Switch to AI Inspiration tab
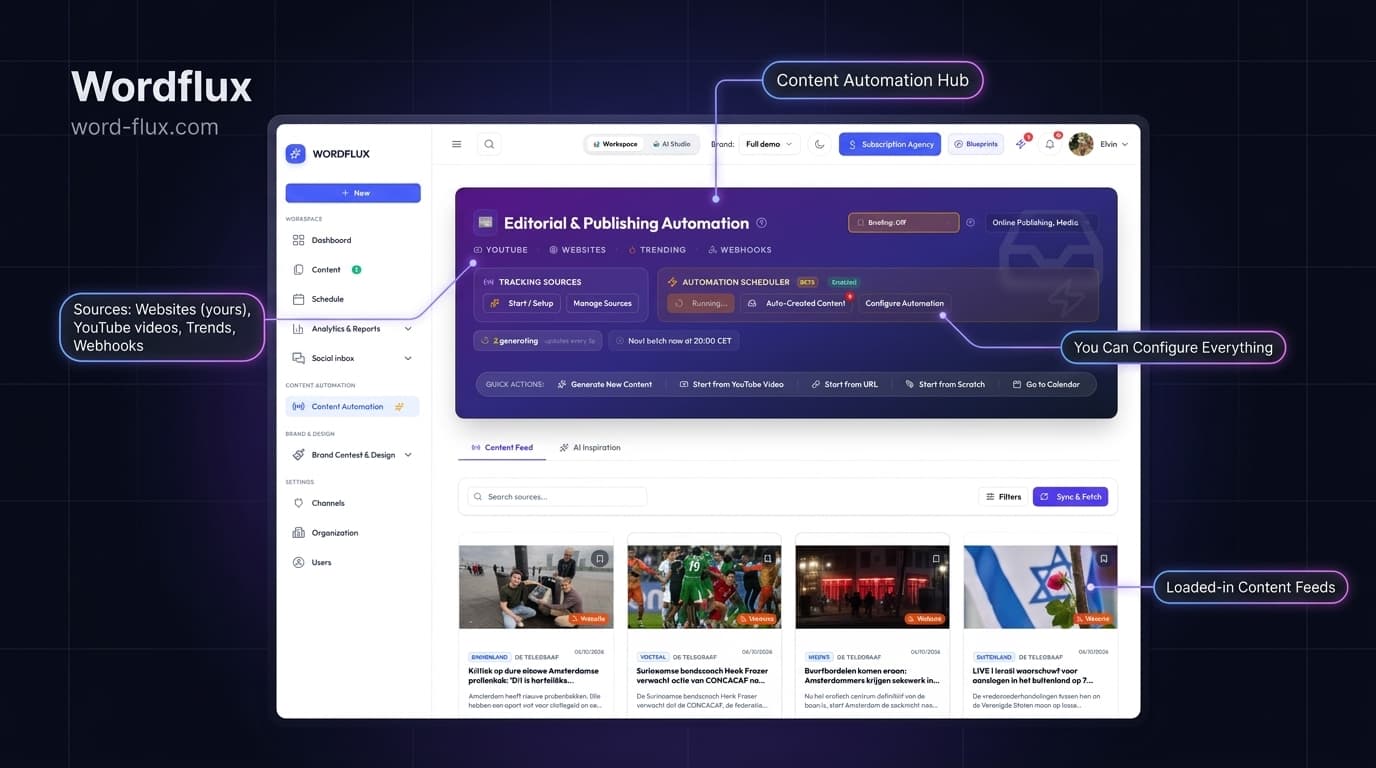The width and height of the screenshot is (1376, 768). click(x=590, y=448)
